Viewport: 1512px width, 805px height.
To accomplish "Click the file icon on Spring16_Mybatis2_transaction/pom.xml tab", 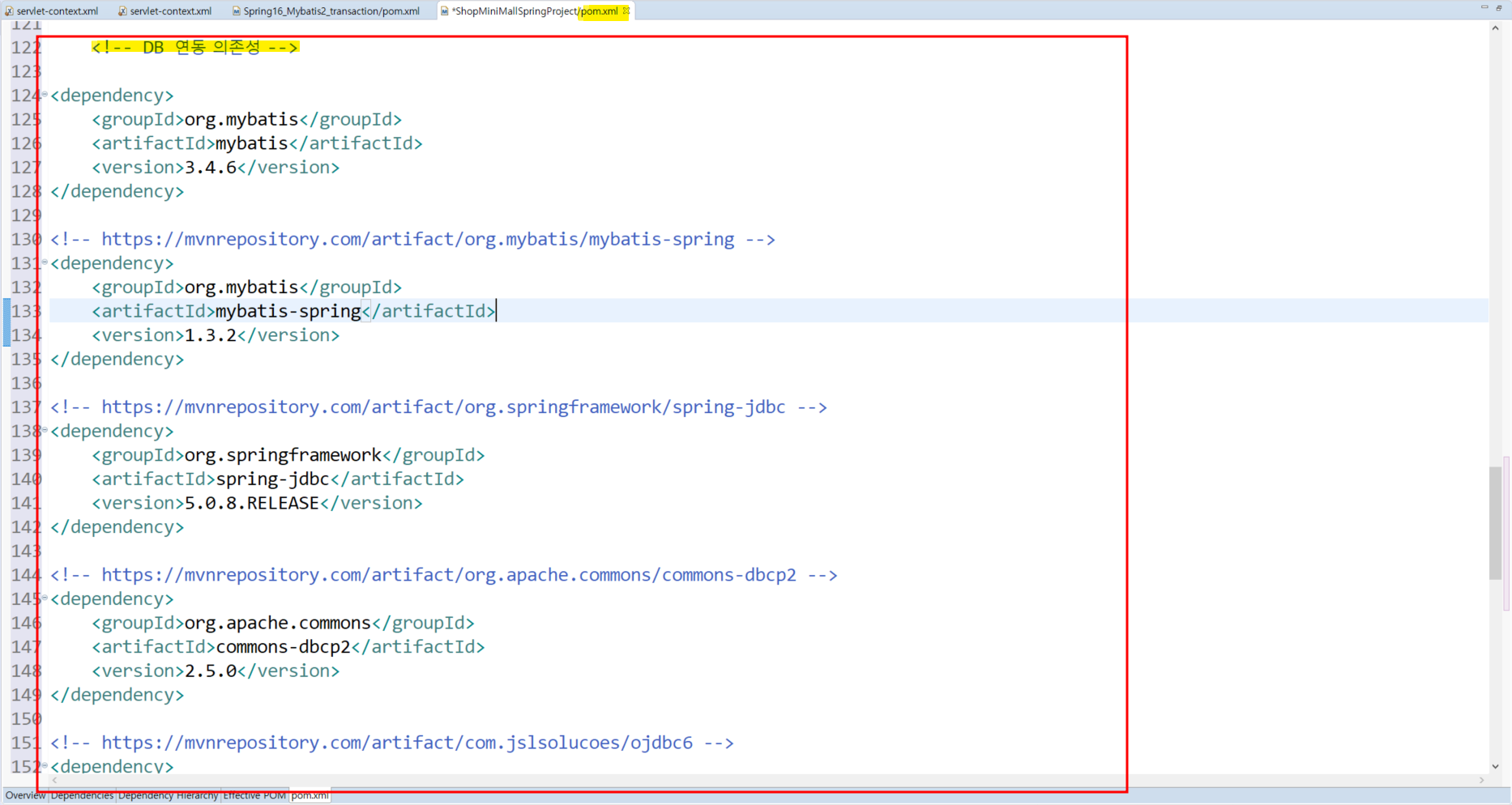I will [x=236, y=11].
